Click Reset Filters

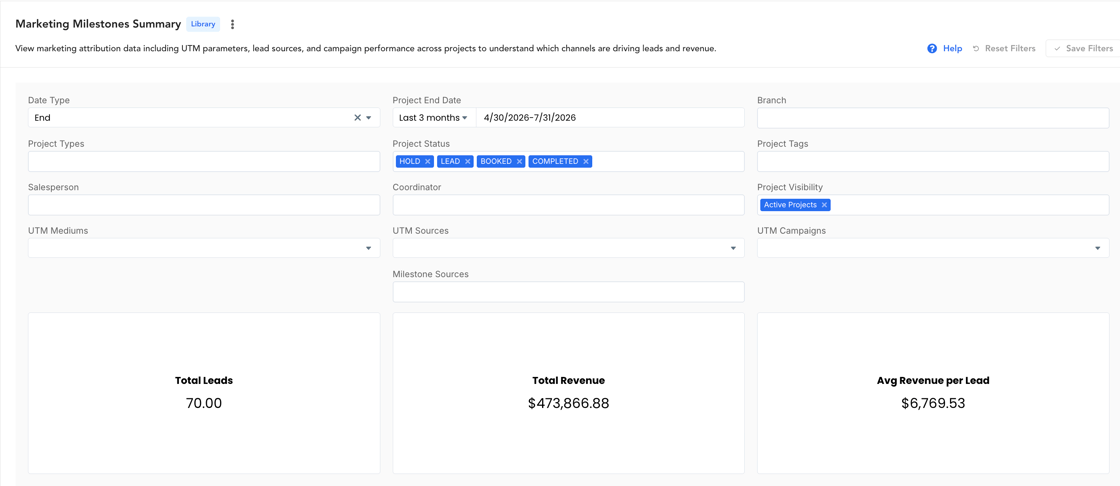[1004, 49]
